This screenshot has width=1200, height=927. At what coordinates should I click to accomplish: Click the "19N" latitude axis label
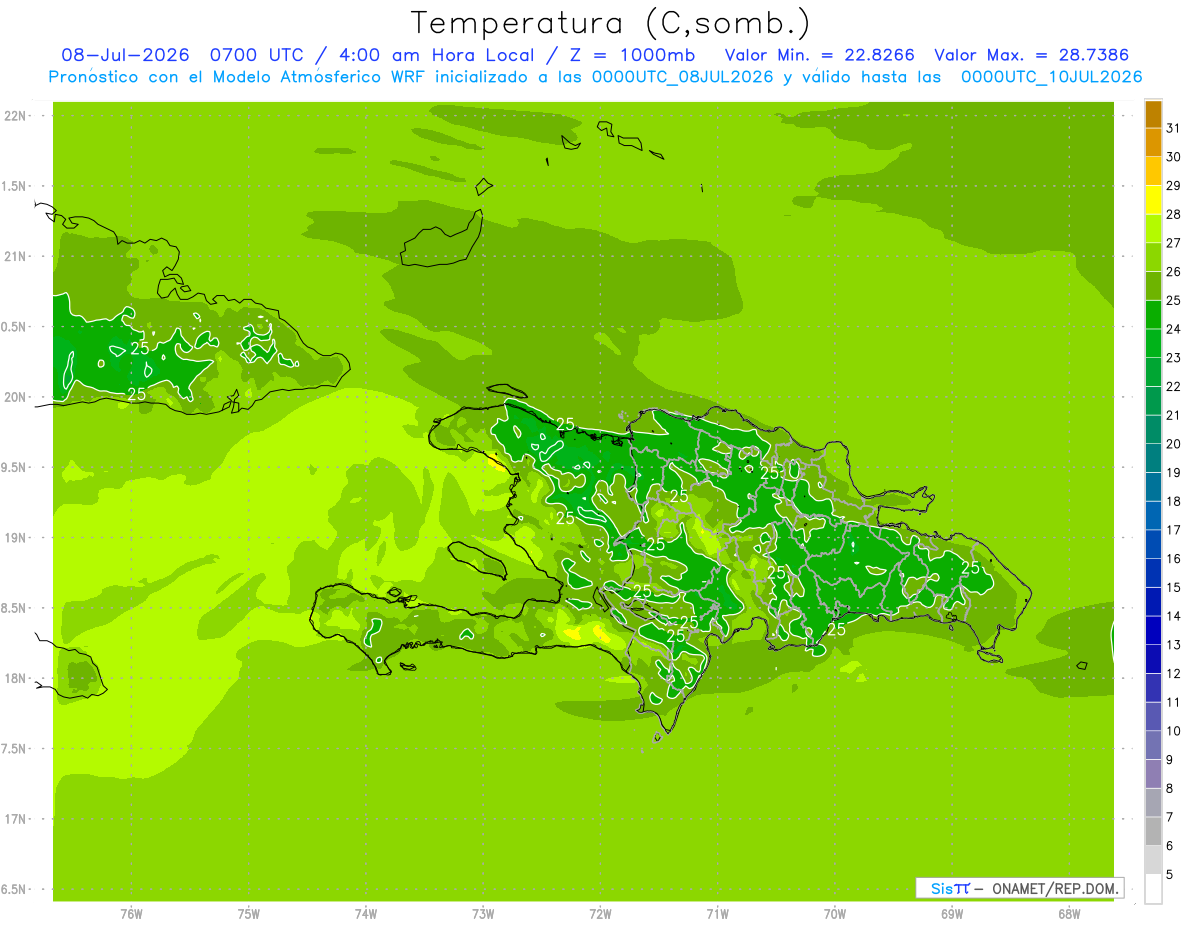pos(15,538)
